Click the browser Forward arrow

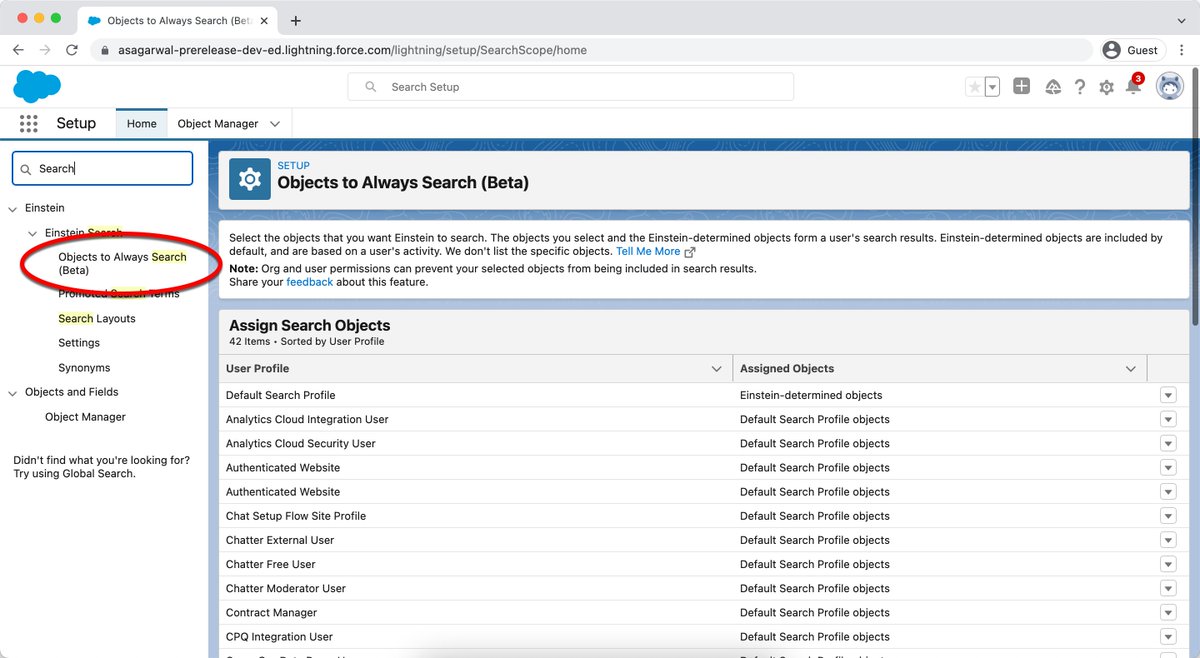click(x=45, y=50)
